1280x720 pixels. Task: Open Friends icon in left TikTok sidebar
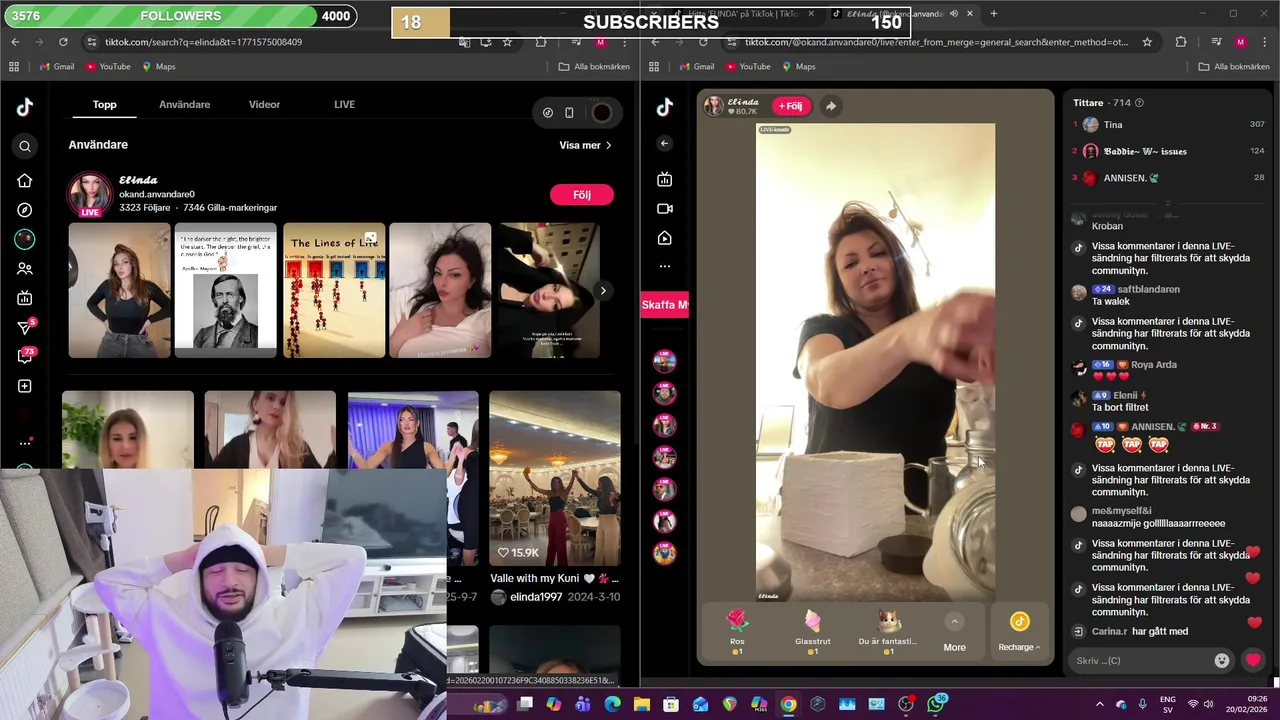pyautogui.click(x=25, y=269)
